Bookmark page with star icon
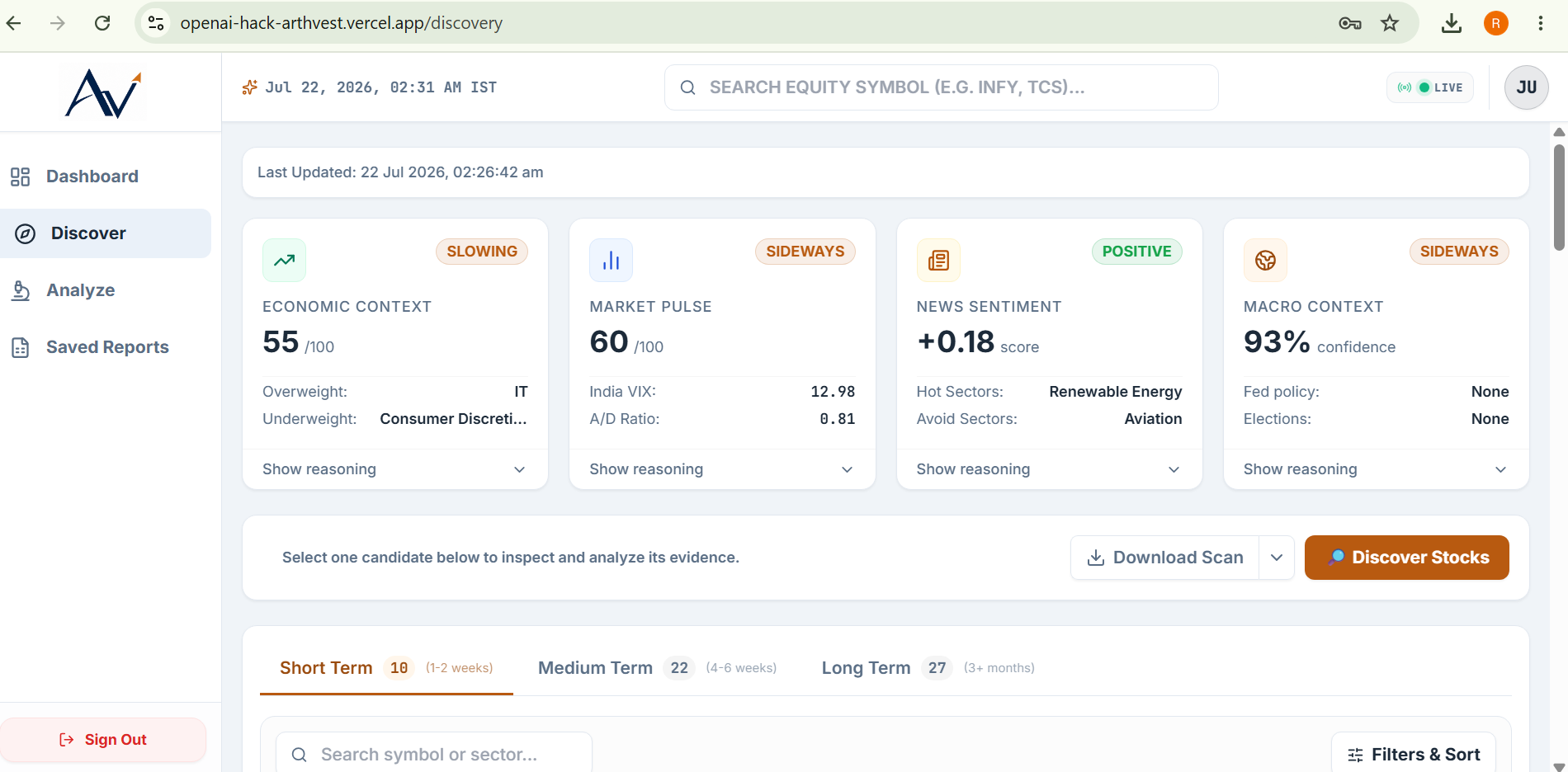1568x772 pixels. (x=1390, y=23)
